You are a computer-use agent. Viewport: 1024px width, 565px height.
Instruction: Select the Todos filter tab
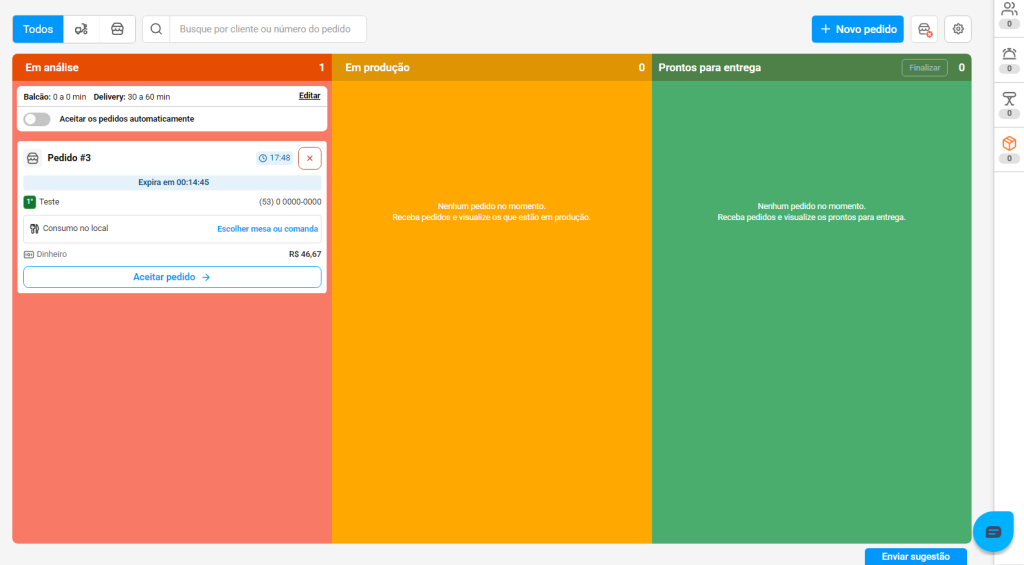[38, 29]
